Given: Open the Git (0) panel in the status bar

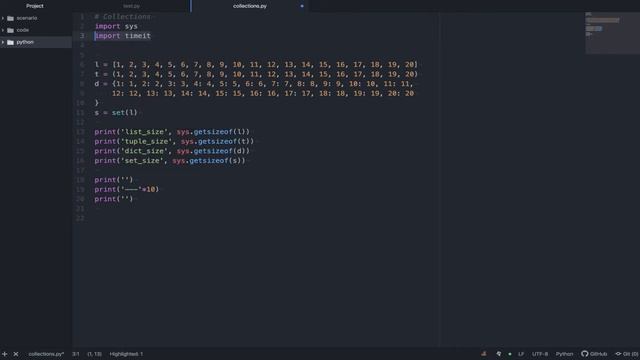Looking at the screenshot, I should click(627, 354).
